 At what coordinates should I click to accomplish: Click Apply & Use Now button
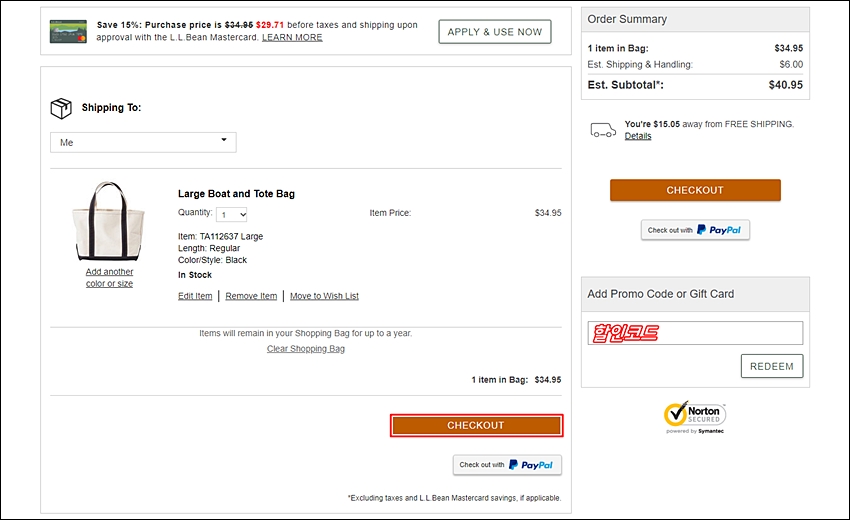tap(495, 32)
